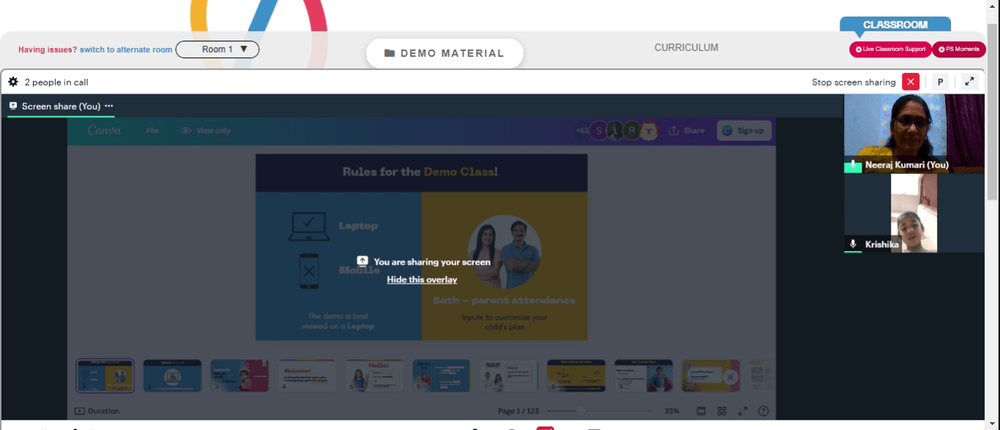Click View only indicator in Canva
The height and width of the screenshot is (430, 1000).
coord(206,131)
